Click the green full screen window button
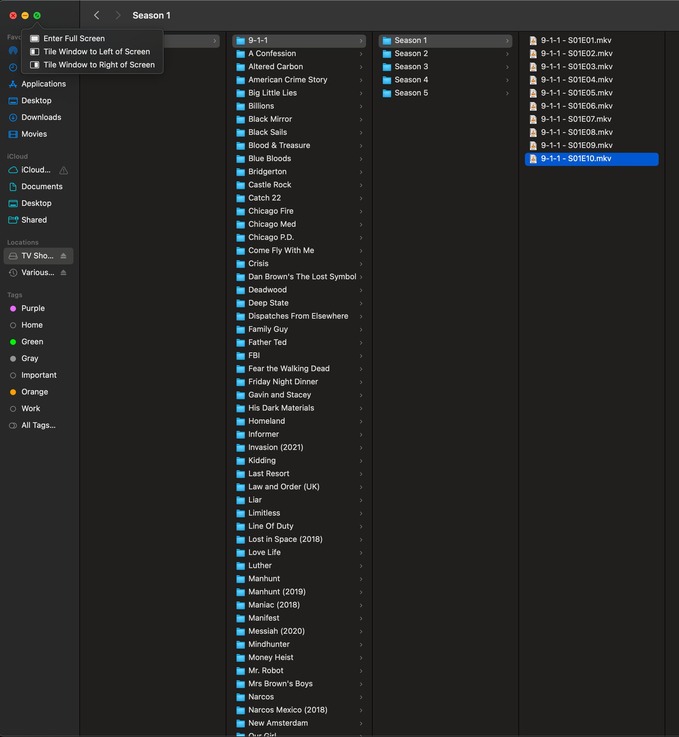 coord(37,16)
